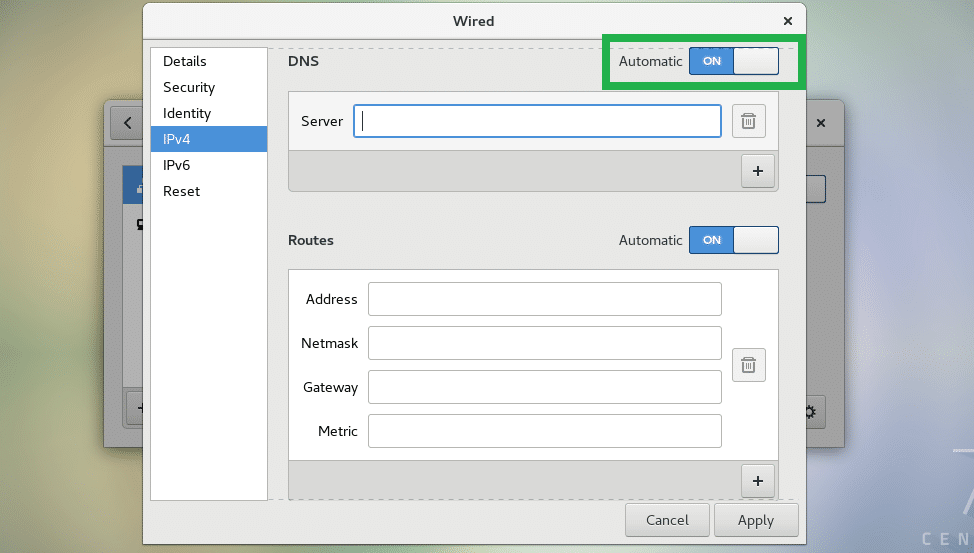Viewport: 974px width, 553px height.
Task: Focus the DNS Server input field
Action: tap(537, 122)
